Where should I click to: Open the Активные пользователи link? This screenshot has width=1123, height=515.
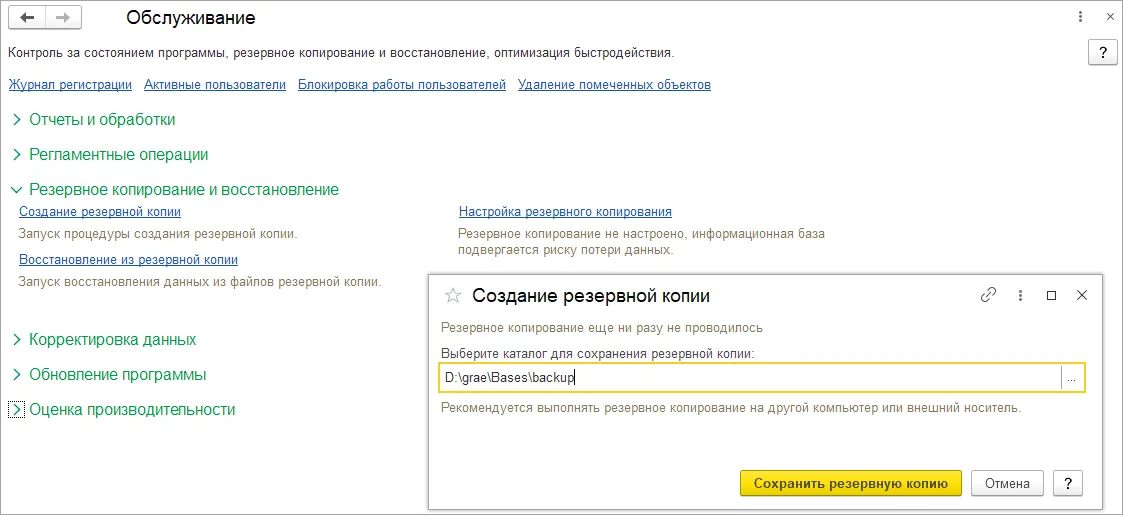(215, 85)
